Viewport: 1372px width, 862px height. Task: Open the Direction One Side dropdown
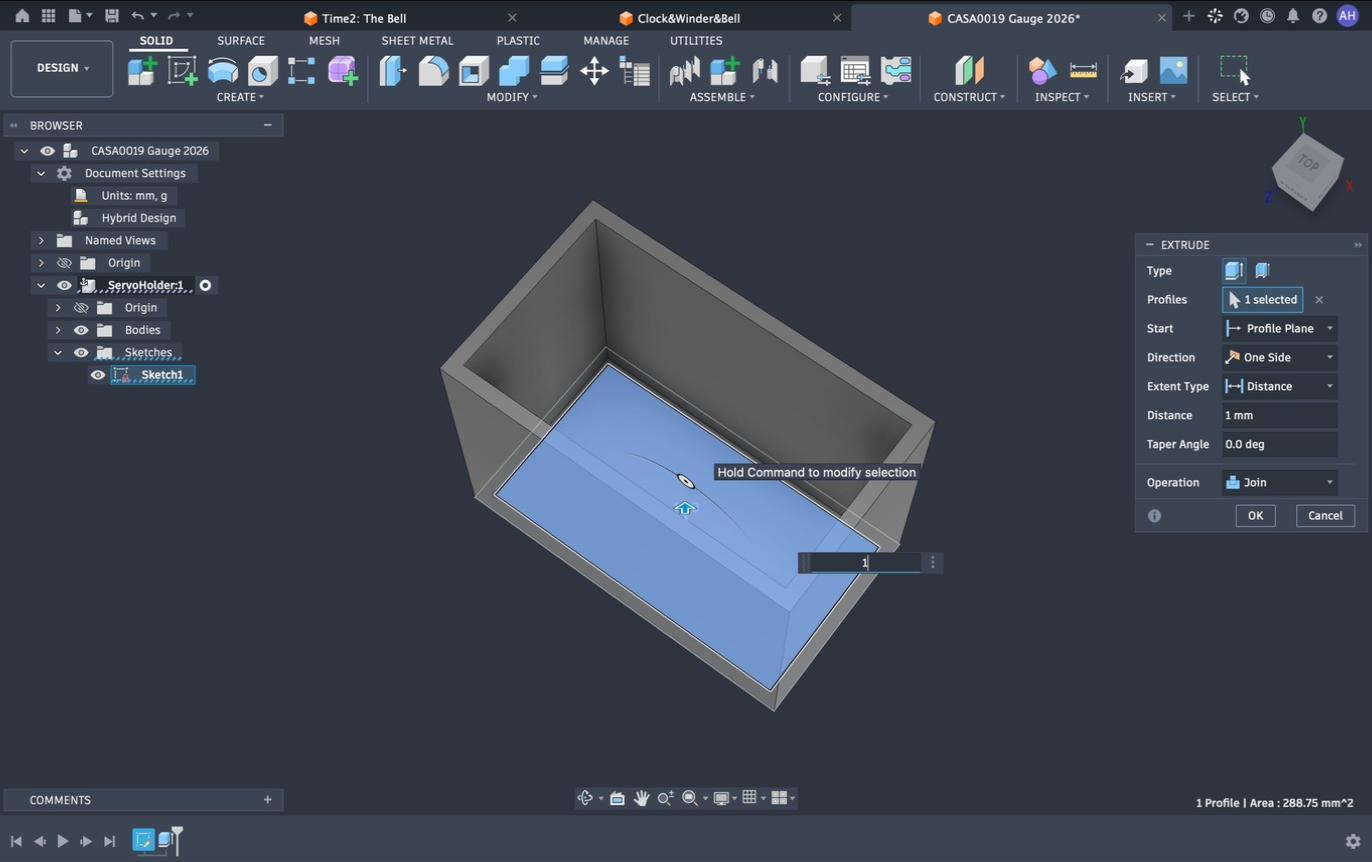[1280, 357]
